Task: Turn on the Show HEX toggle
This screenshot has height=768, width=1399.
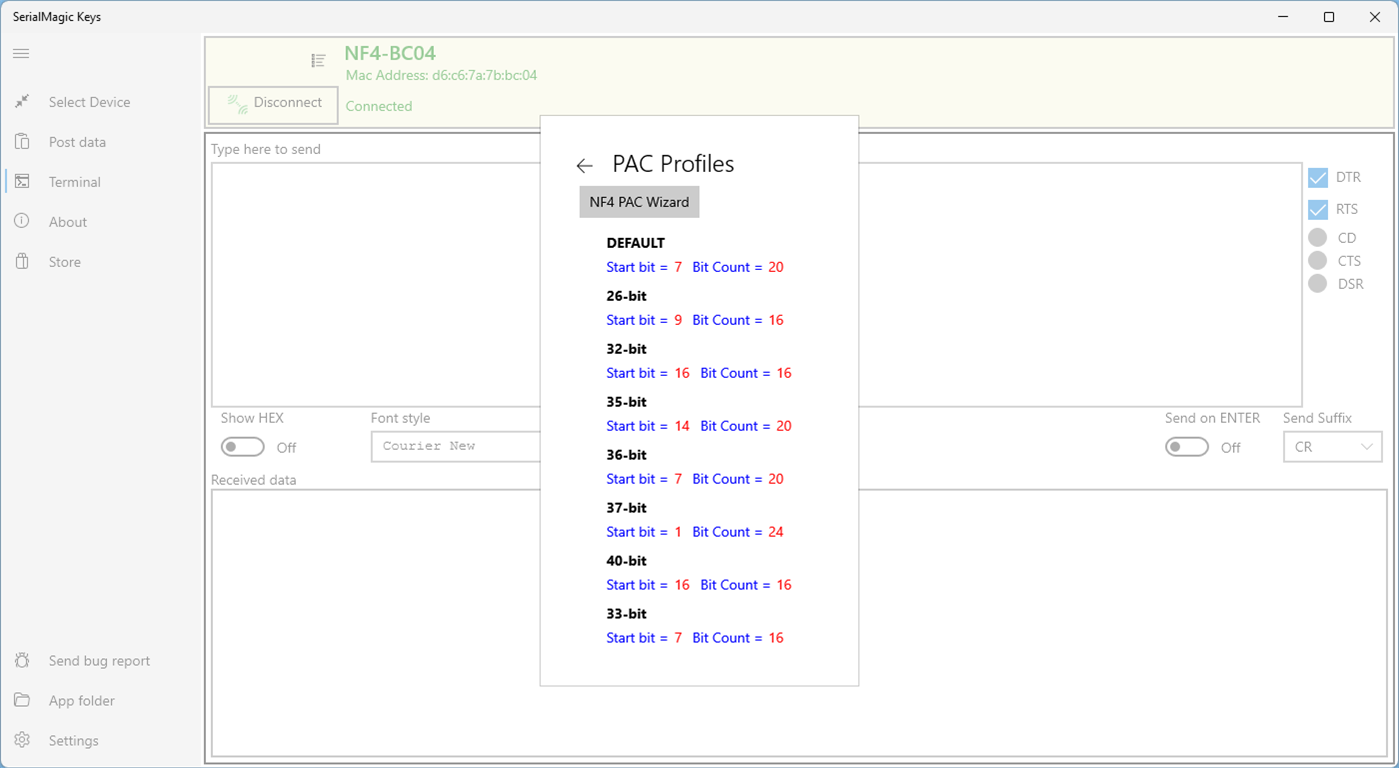Action: pyautogui.click(x=243, y=447)
